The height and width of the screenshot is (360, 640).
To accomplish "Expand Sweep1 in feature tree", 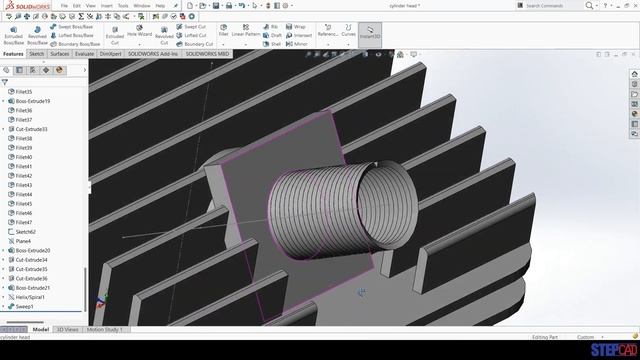I will [x=4, y=307].
